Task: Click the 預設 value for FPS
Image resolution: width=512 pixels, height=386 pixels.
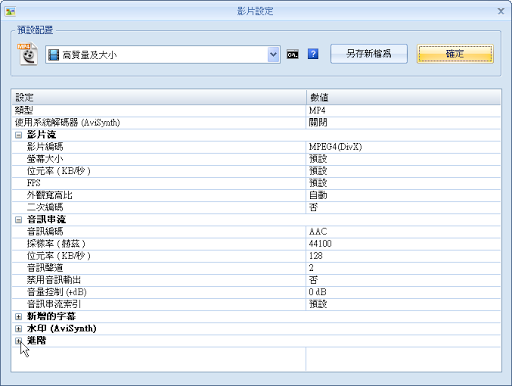Action: 318,183
